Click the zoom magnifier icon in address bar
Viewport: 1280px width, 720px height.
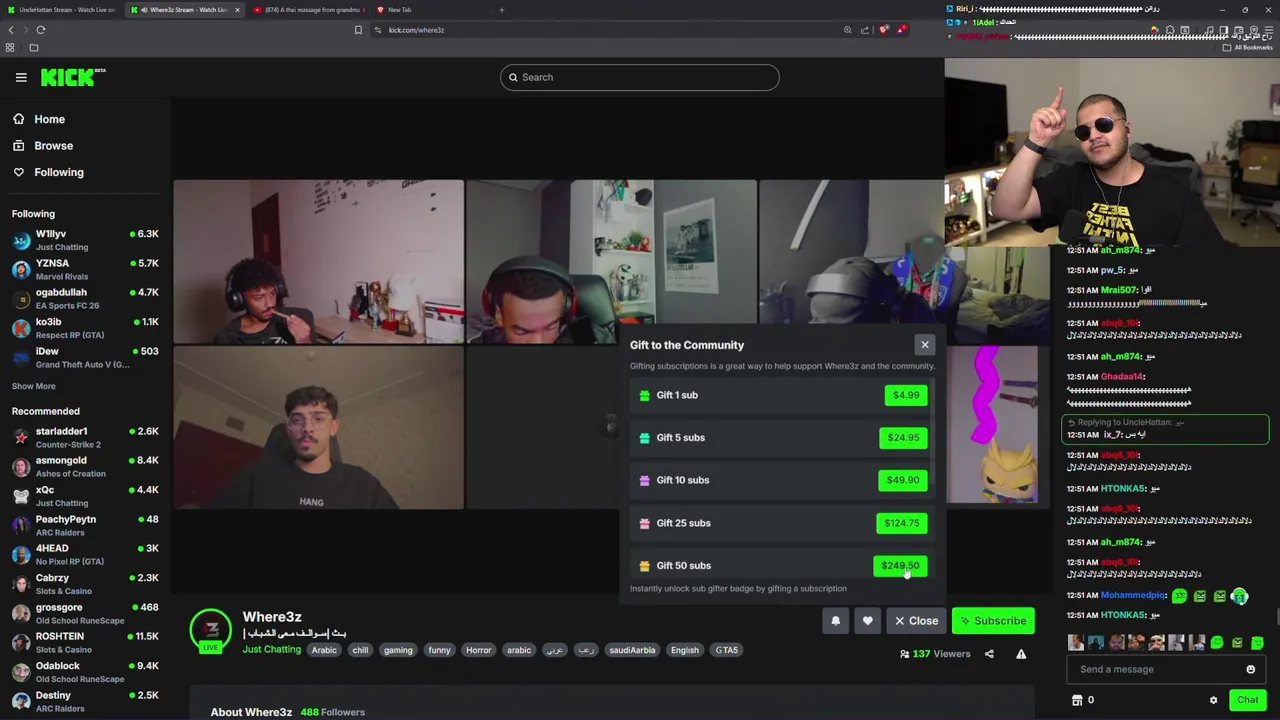click(x=848, y=30)
